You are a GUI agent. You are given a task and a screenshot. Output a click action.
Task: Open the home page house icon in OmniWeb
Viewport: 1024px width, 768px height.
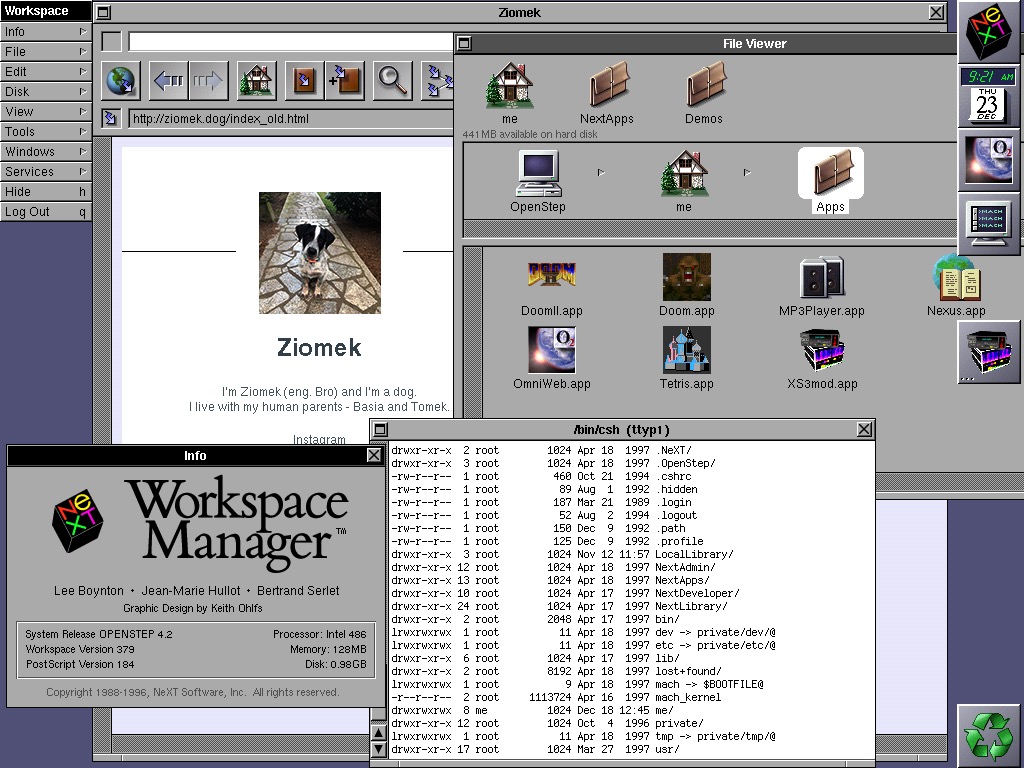[x=256, y=81]
